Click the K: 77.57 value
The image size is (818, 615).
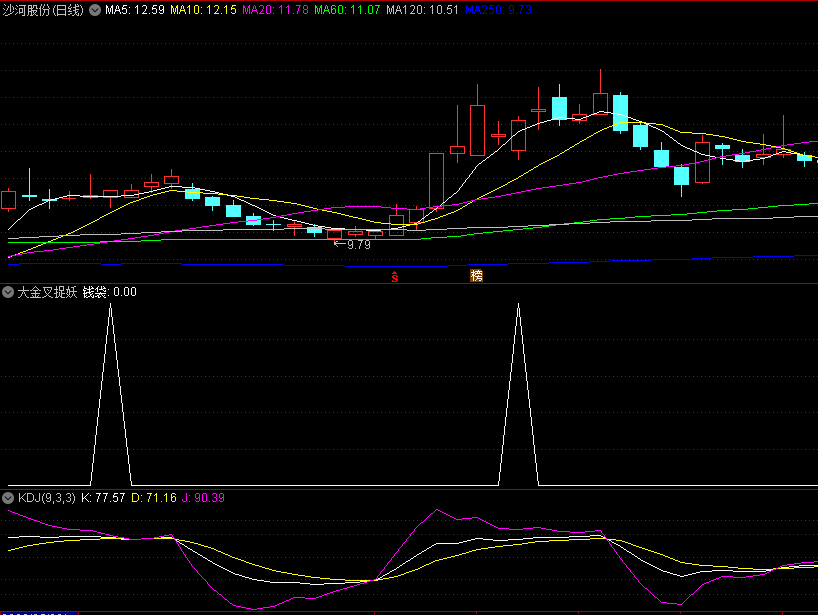click(103, 498)
